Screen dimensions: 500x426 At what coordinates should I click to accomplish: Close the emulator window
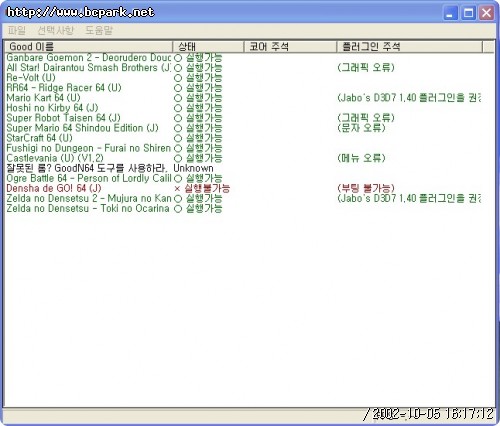coord(487,13)
